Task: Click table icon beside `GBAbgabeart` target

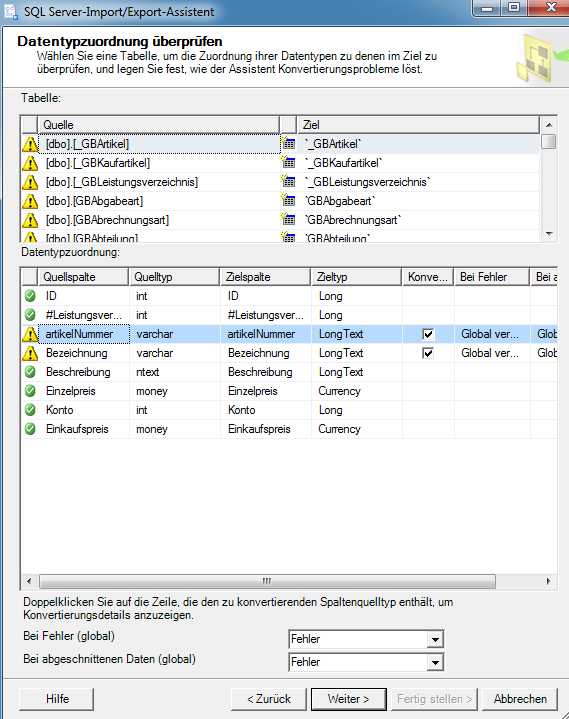Action: point(288,200)
